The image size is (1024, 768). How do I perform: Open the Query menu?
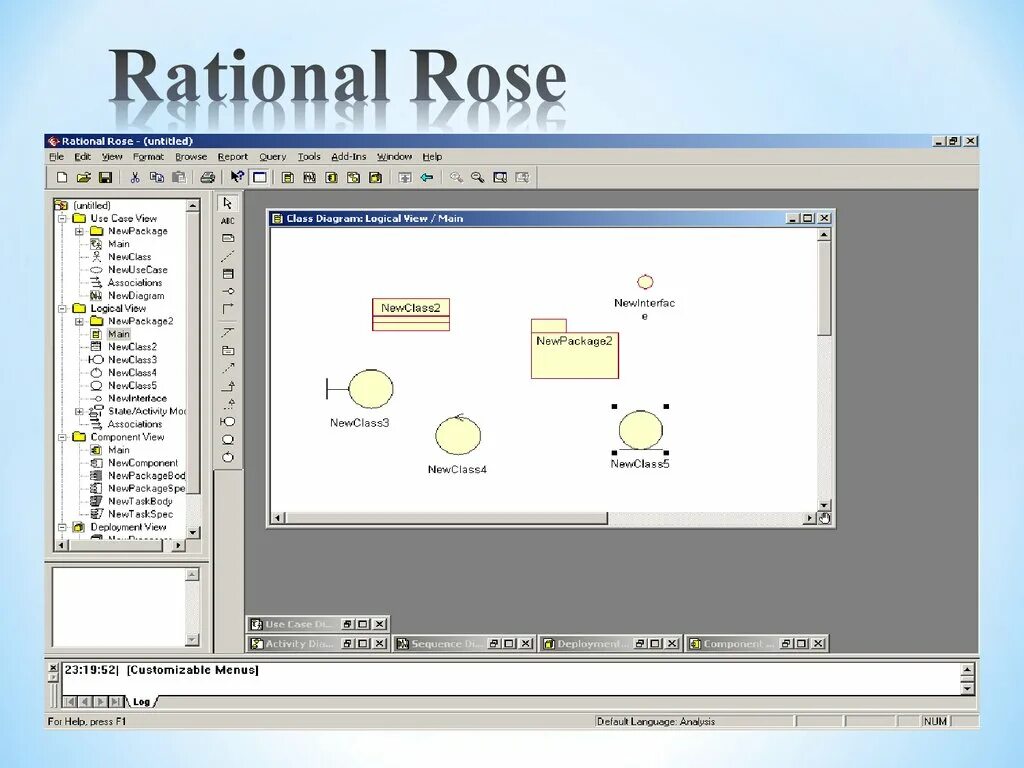[272, 157]
